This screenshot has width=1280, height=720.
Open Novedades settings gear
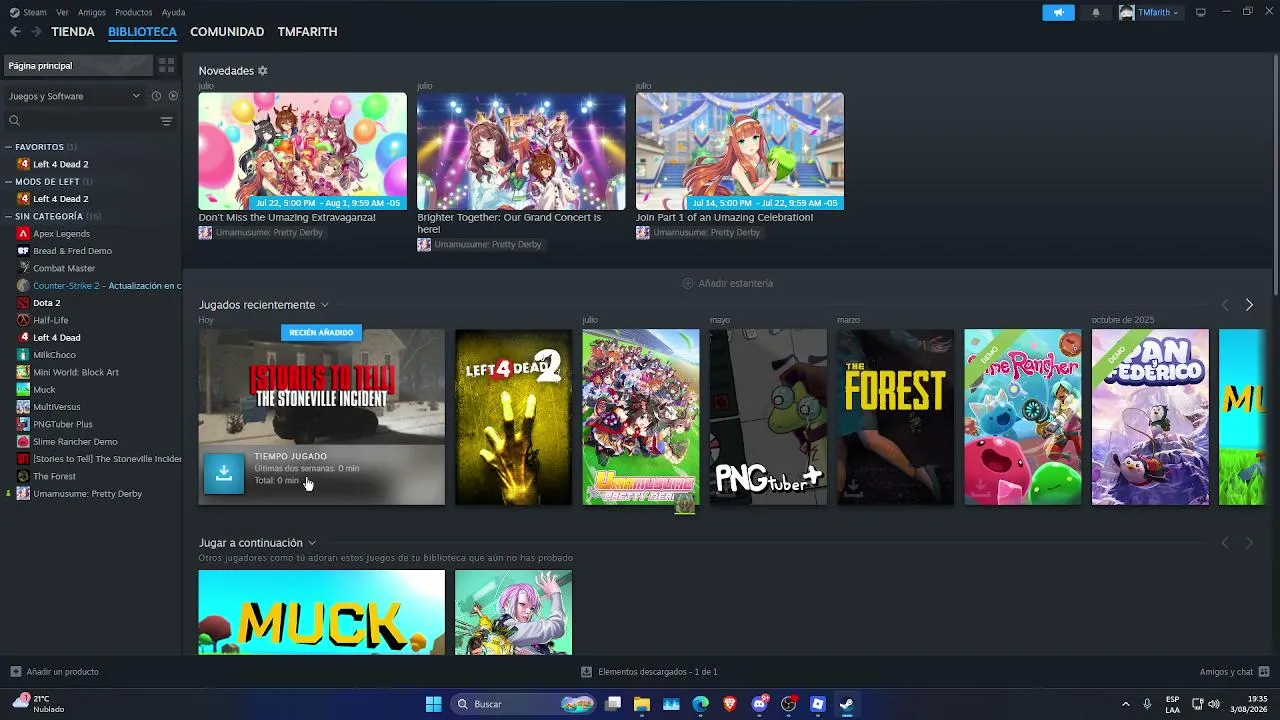pyautogui.click(x=263, y=71)
